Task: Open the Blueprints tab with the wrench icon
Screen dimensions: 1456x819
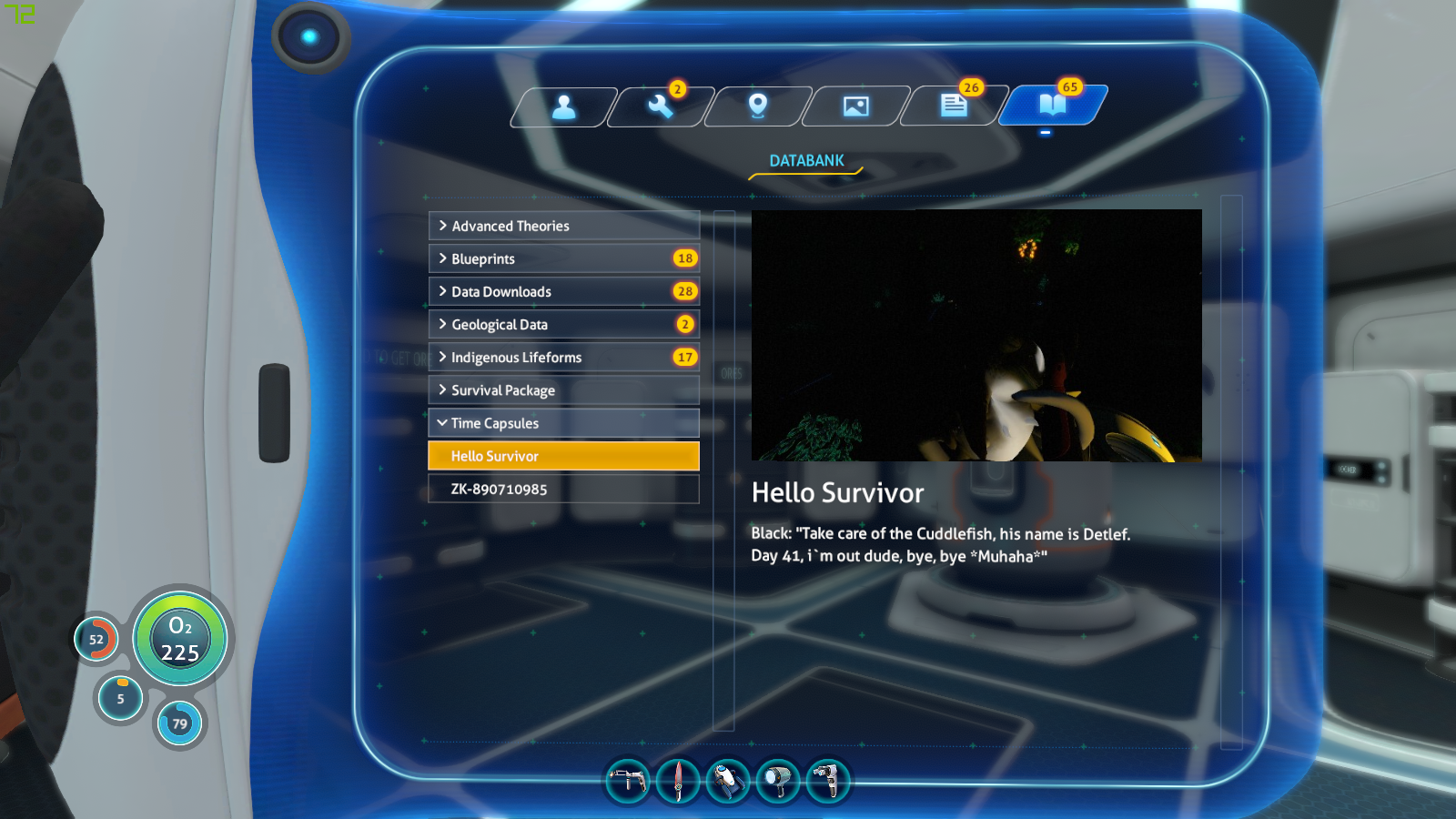Action: [661, 107]
